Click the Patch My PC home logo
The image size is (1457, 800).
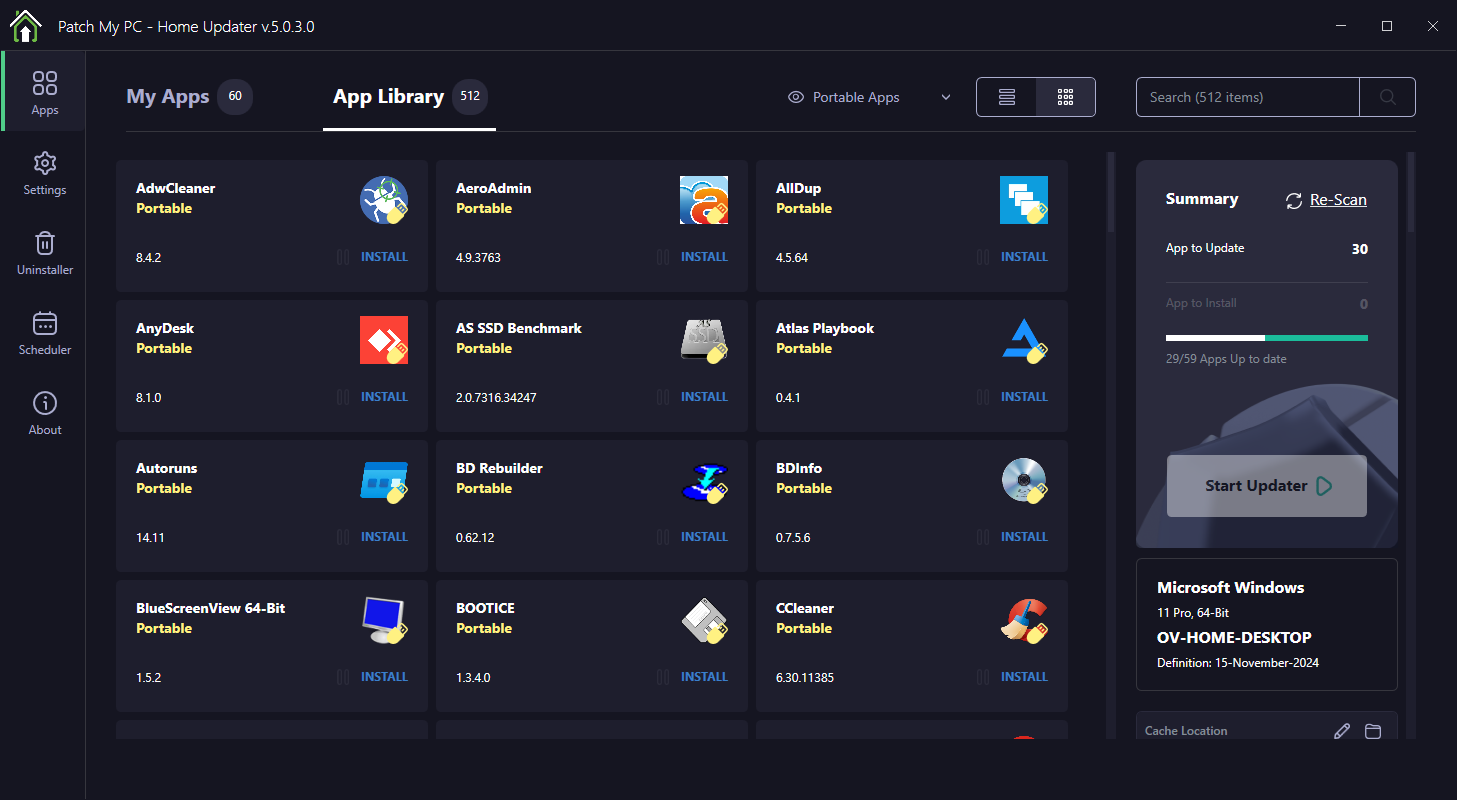[25, 26]
